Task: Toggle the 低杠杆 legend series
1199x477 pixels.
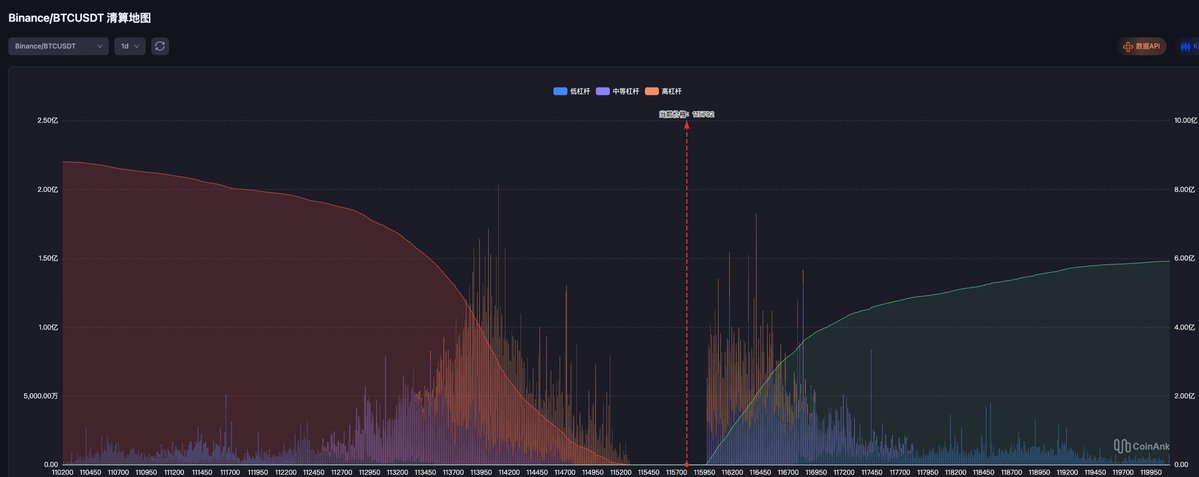Action: pos(571,91)
